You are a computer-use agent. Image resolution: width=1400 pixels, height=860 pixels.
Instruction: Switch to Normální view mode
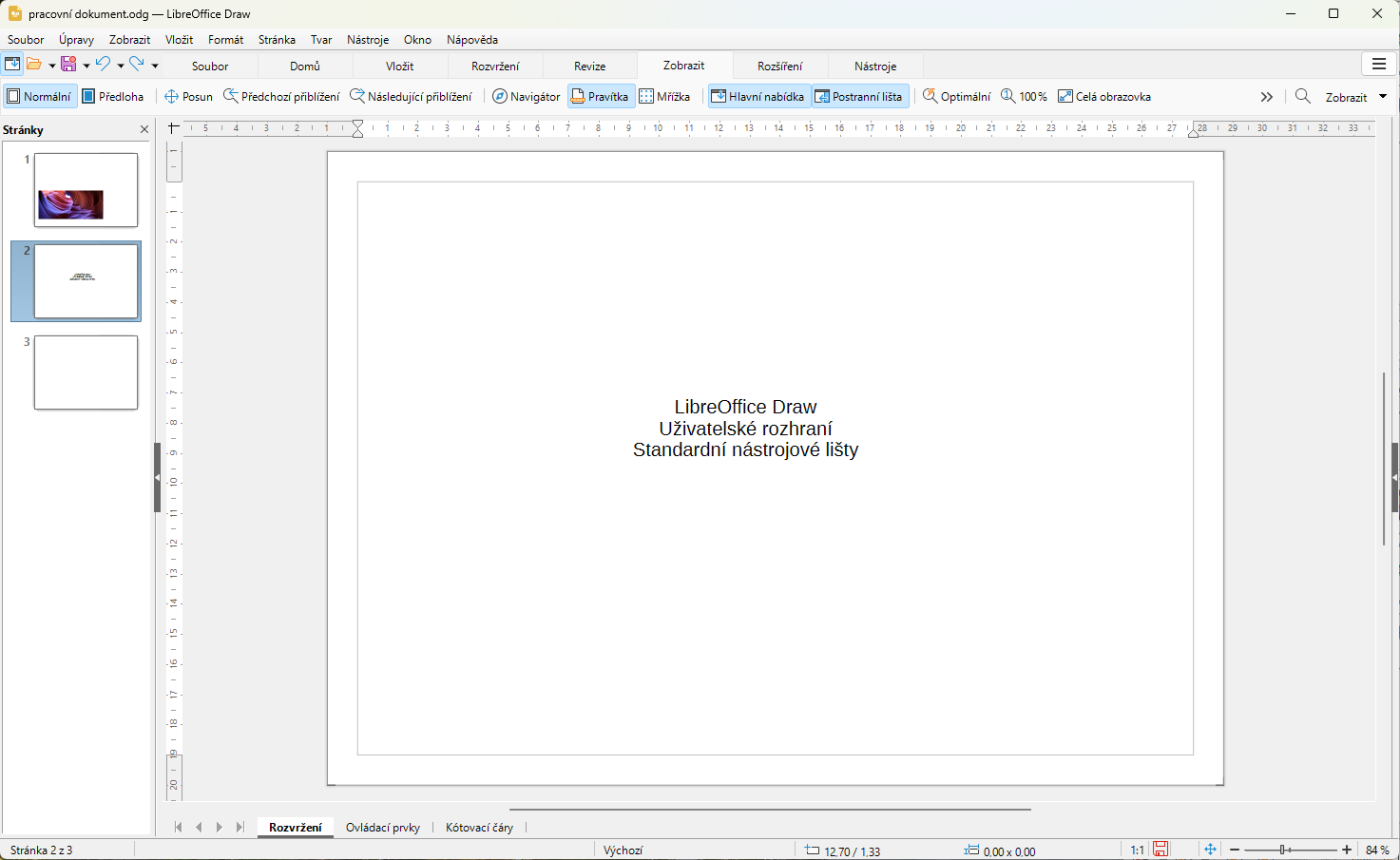click(x=40, y=96)
